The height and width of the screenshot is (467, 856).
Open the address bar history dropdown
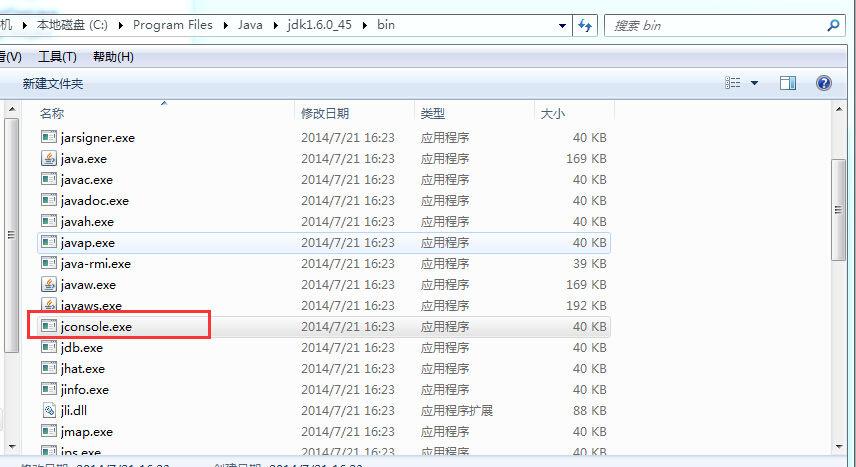point(562,25)
